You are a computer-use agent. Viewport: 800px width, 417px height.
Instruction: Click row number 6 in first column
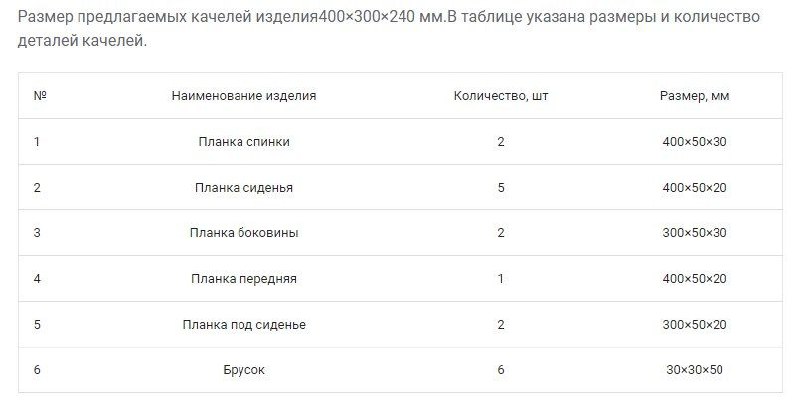coord(37,370)
